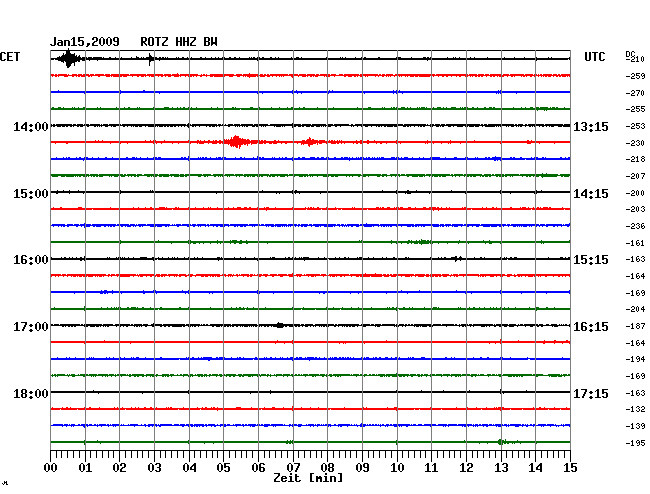This screenshot has height=494, width=650.
Task: Click the DC offset value -204
Action: 635,309
